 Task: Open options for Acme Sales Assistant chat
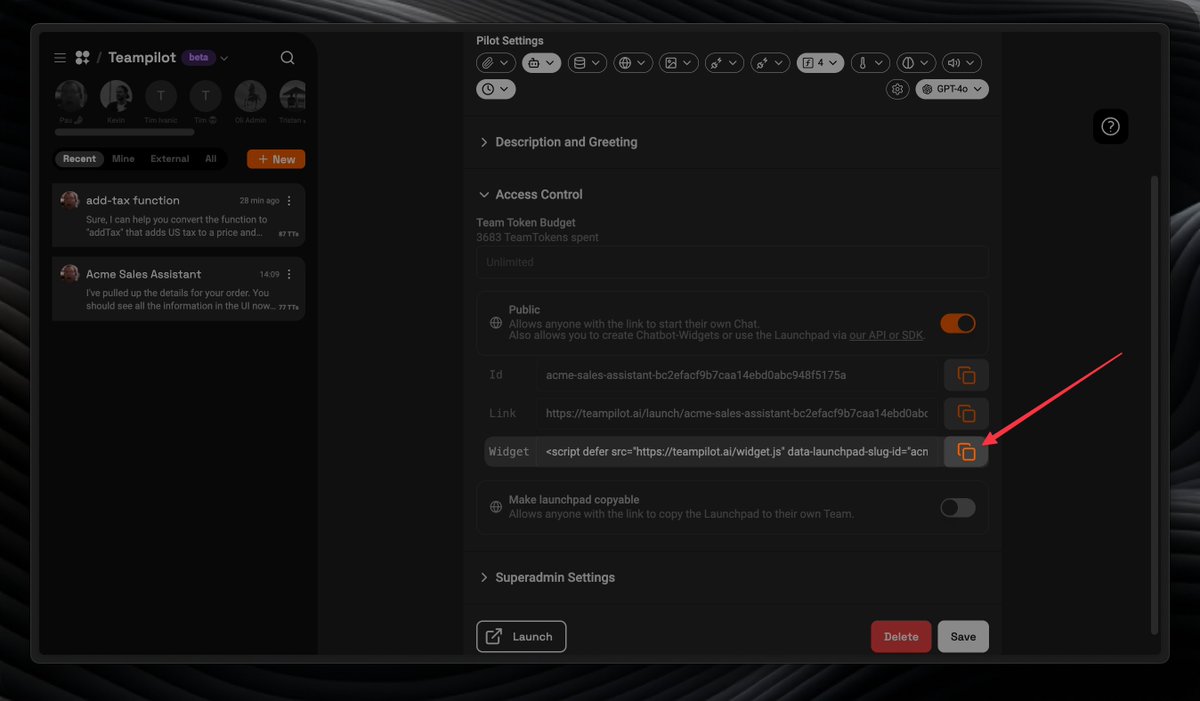click(290, 274)
